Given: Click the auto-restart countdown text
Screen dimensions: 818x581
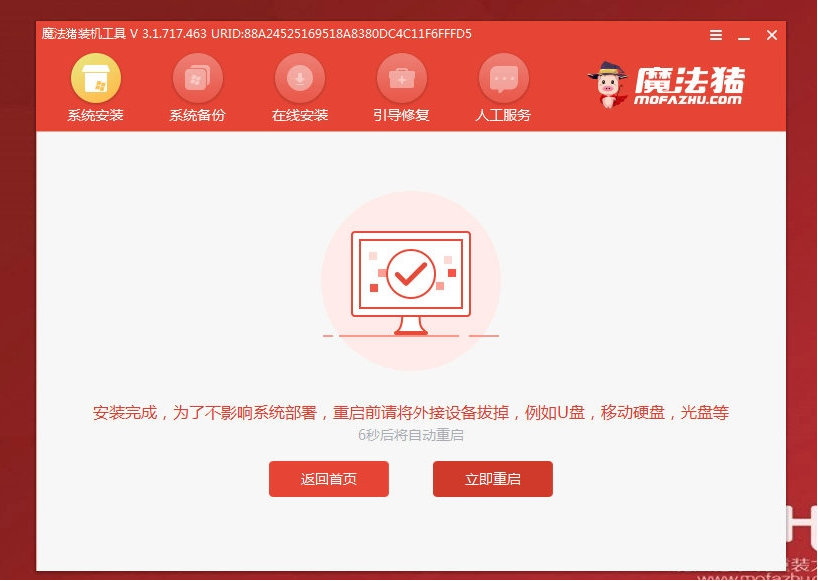Looking at the screenshot, I should click(x=411, y=435).
